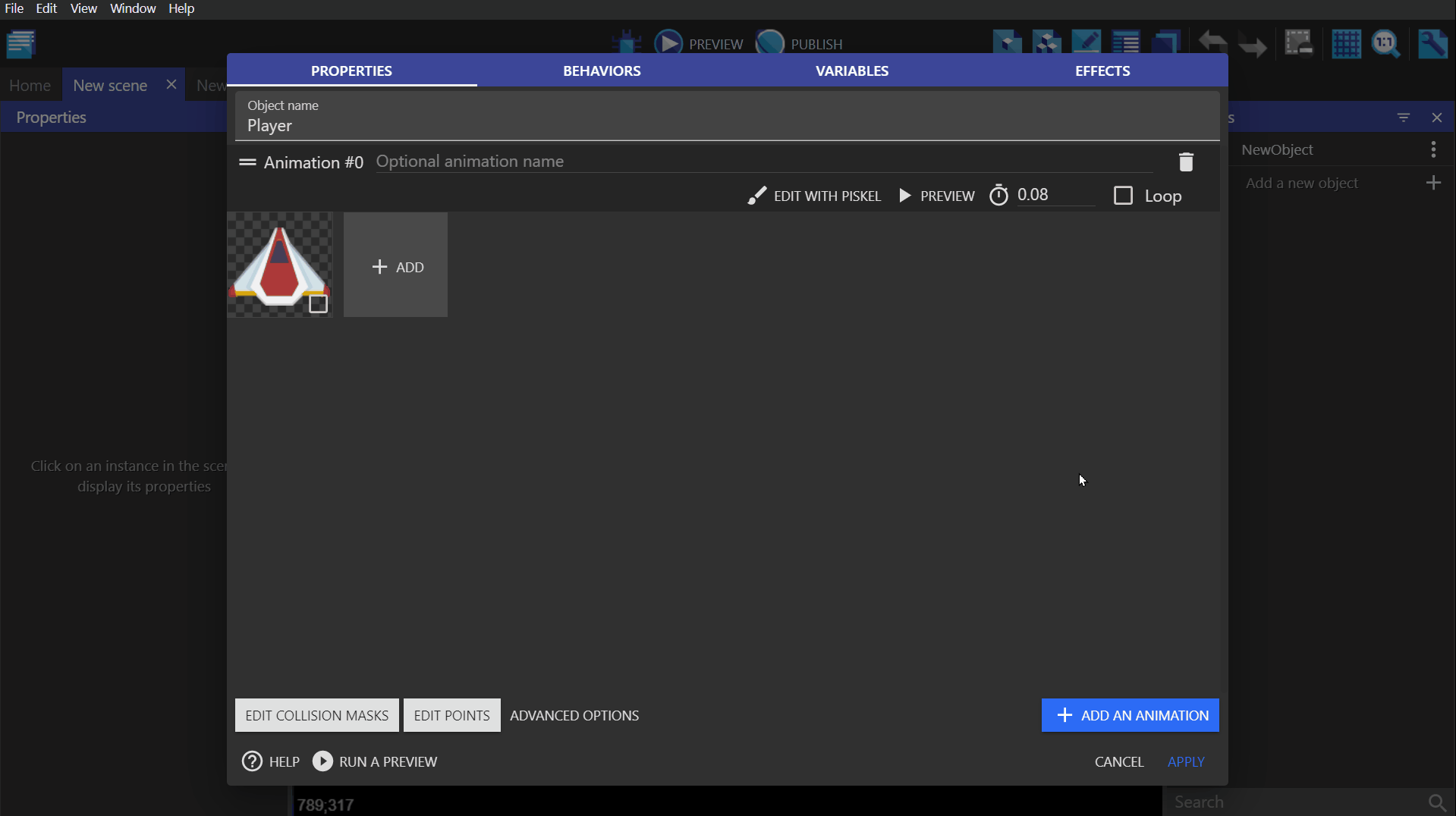The width and height of the screenshot is (1456, 816).
Task: Open the project manager icon at top left
Action: pos(21,44)
